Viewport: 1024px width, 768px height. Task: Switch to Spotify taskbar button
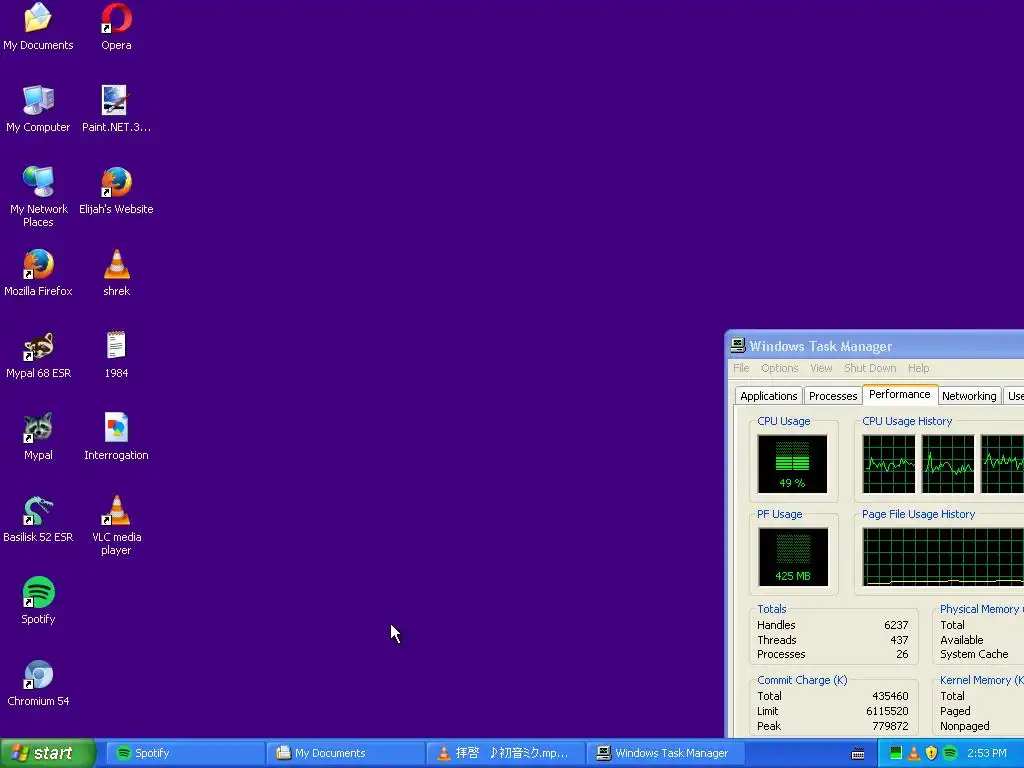click(x=183, y=753)
